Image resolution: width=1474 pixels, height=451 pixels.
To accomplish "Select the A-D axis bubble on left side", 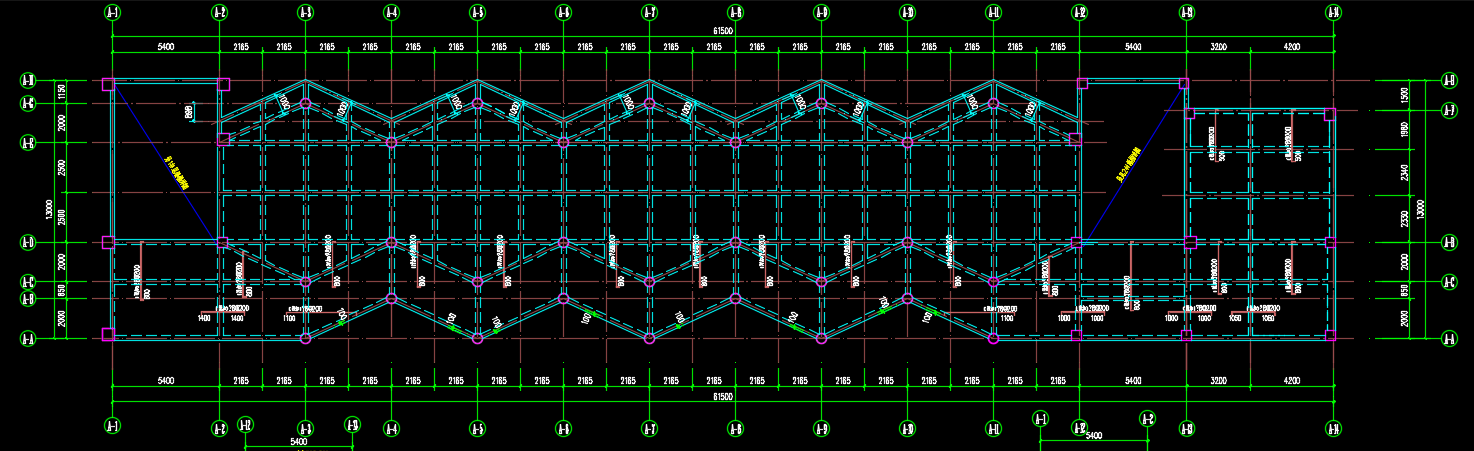I will [29, 242].
